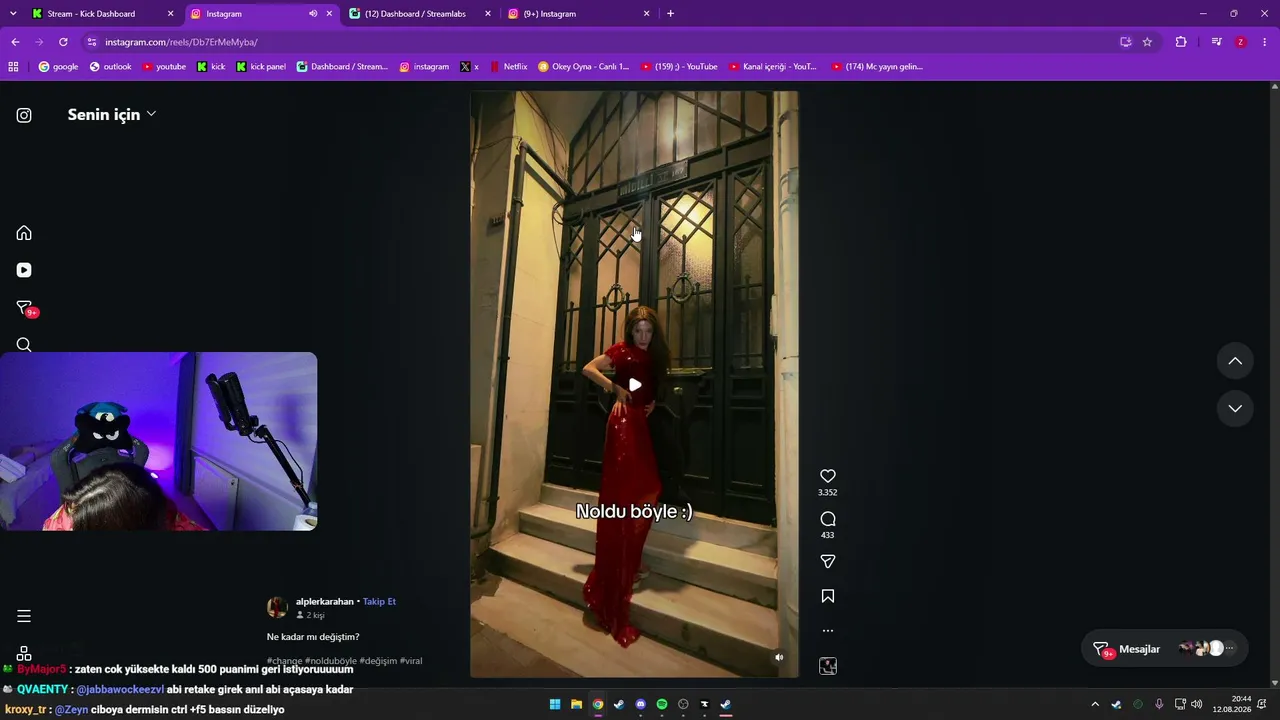Open the 'Mesajlar' floating messages button
This screenshot has width=1280, height=720.
[1165, 649]
